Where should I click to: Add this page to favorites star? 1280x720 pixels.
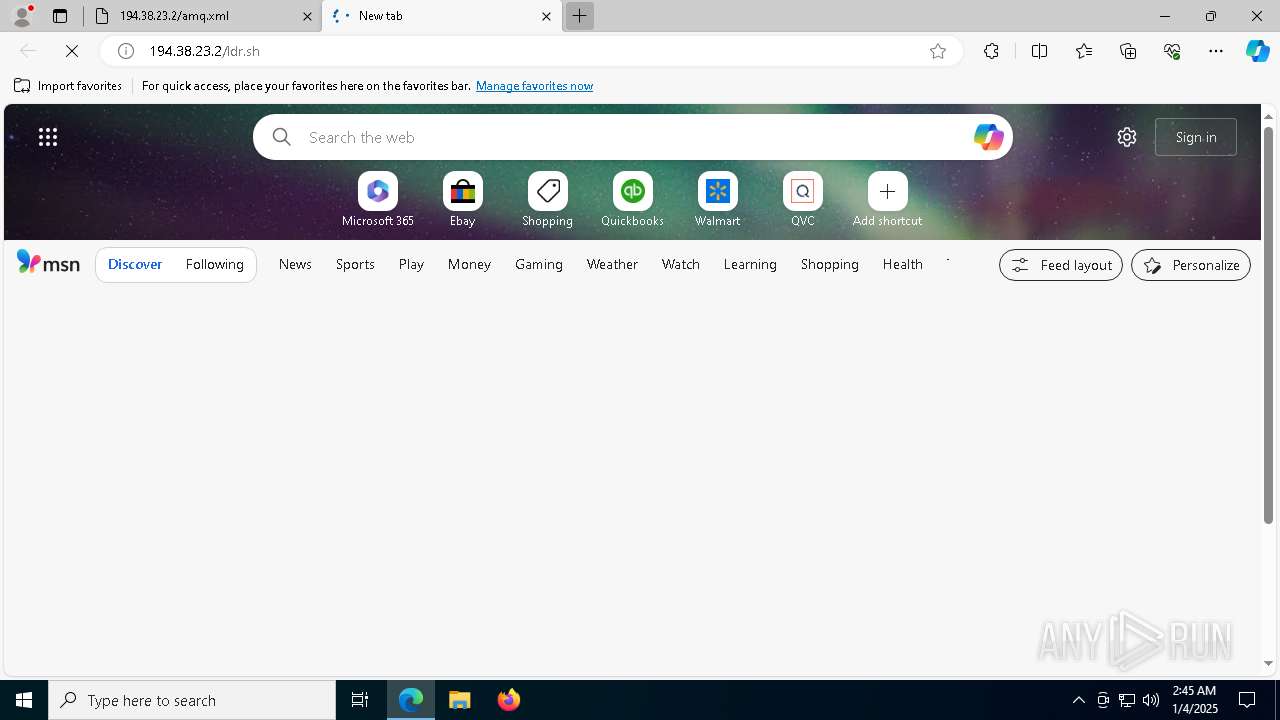[x=938, y=51]
